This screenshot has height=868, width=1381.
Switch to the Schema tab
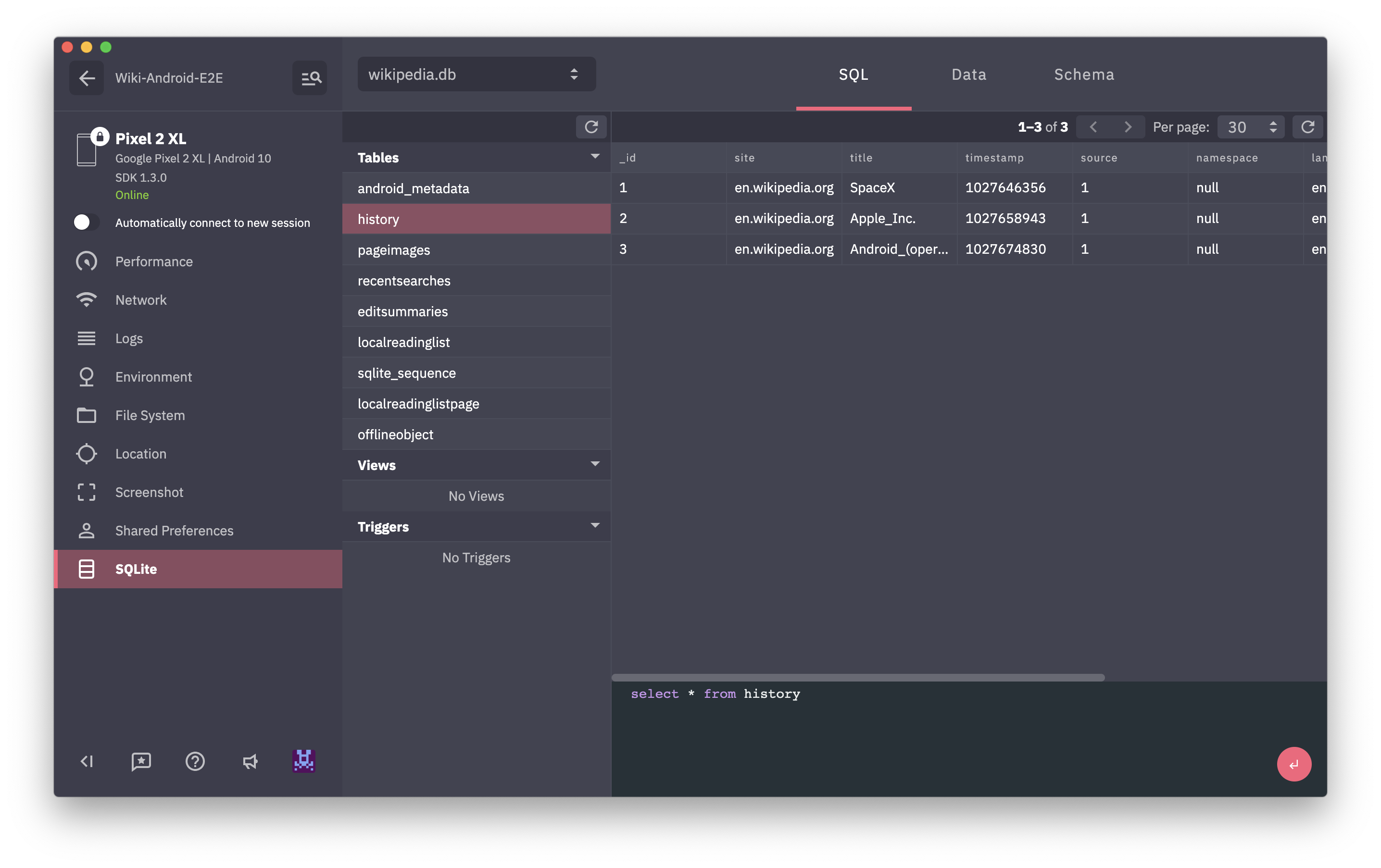tap(1084, 74)
